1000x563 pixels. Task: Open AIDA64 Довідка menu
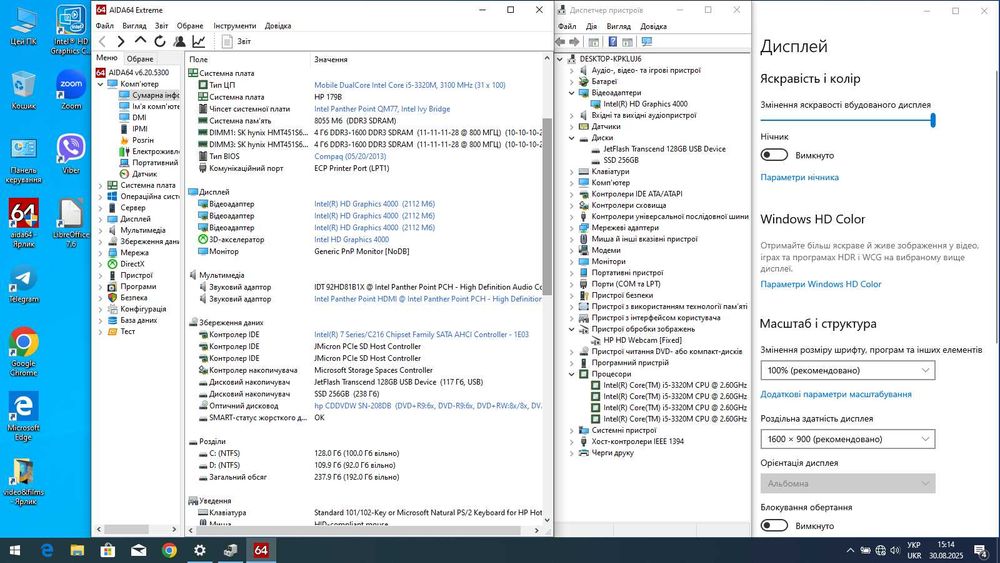(277, 26)
